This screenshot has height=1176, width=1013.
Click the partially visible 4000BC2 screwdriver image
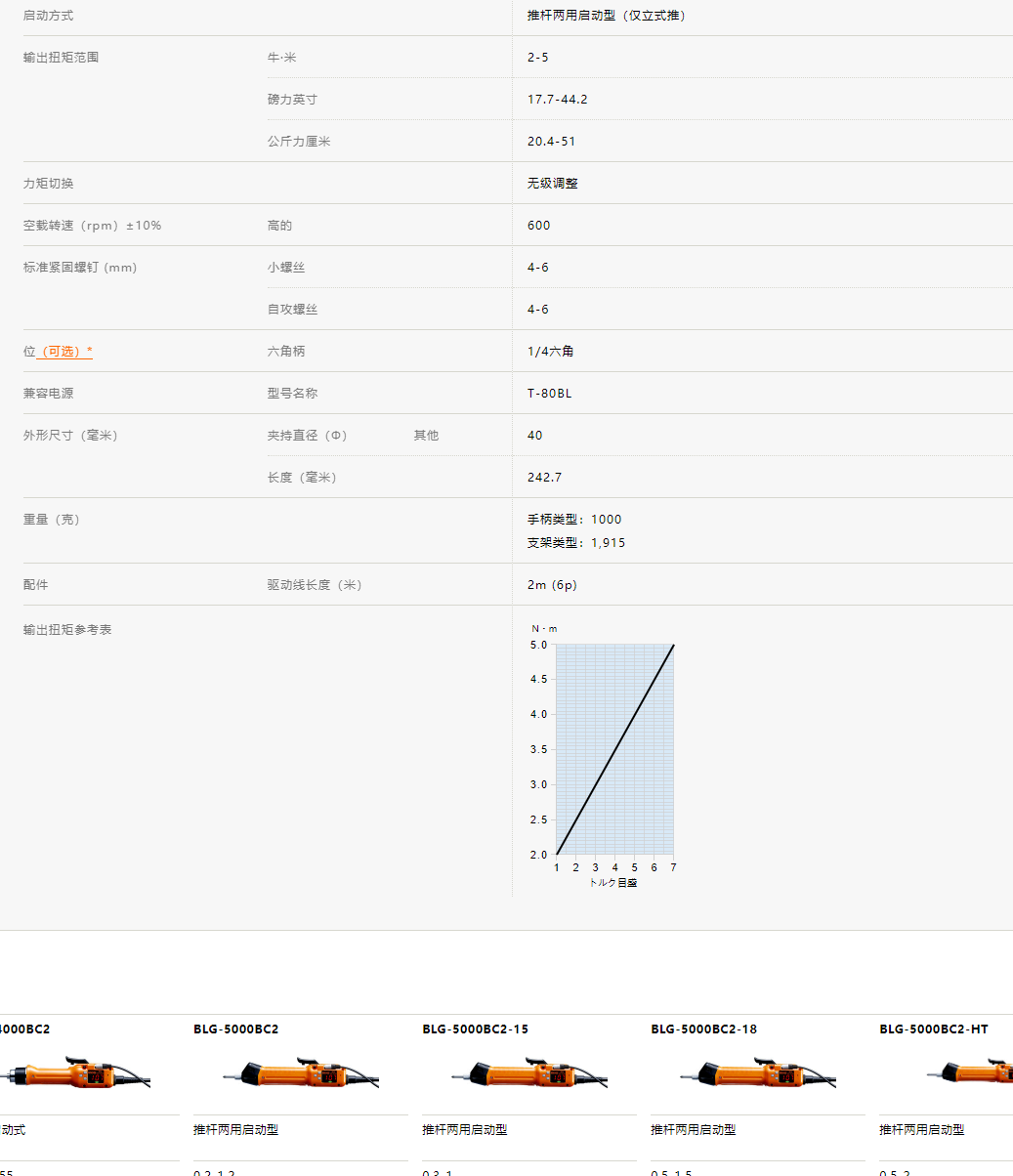pyautogui.click(x=75, y=1074)
